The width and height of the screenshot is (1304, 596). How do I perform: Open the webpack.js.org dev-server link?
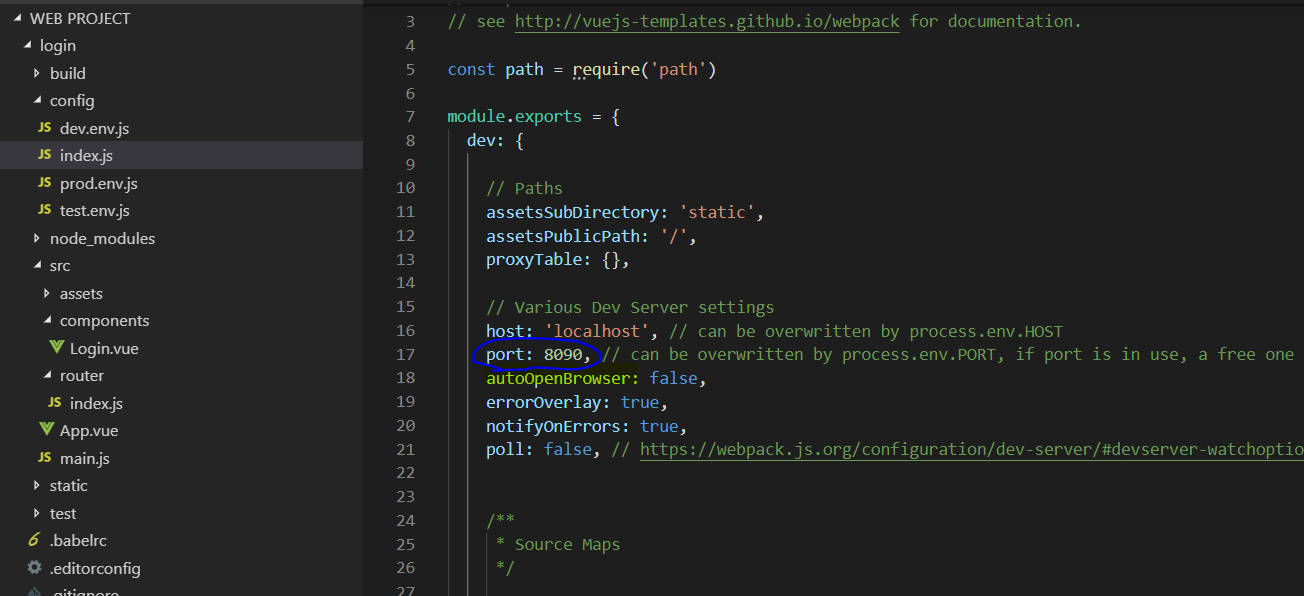[971, 449]
